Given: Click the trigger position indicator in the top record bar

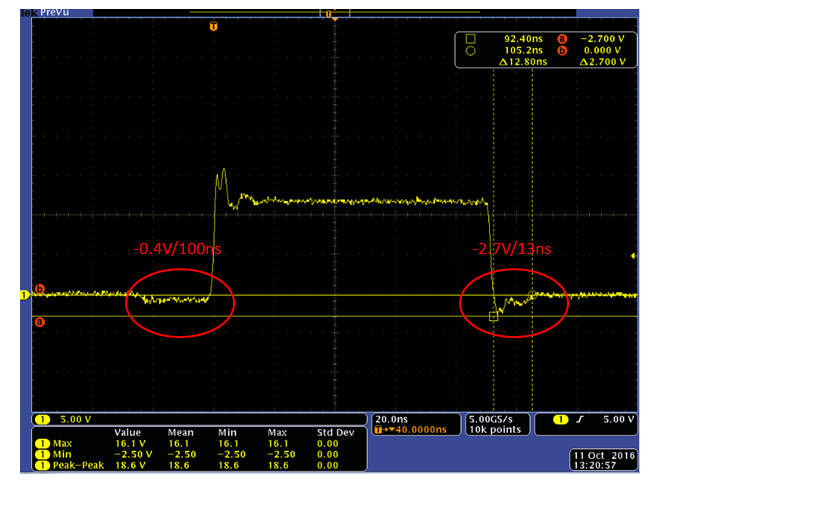Looking at the screenshot, I should coord(329,14).
